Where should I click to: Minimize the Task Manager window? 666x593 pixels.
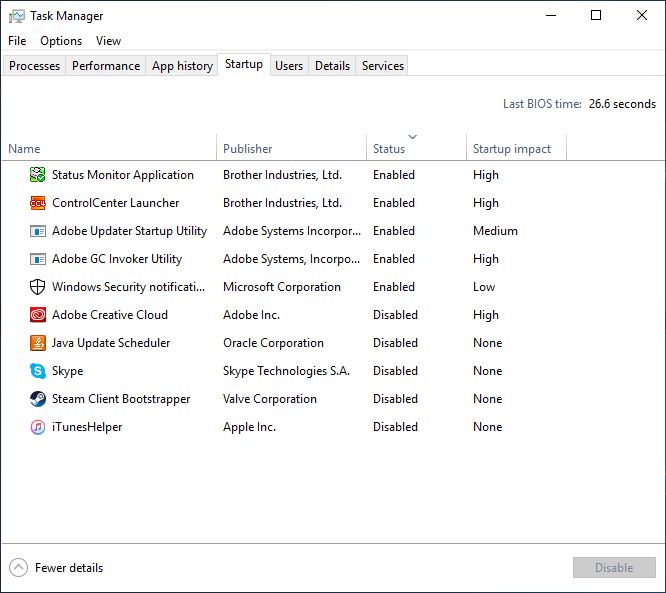click(x=551, y=16)
